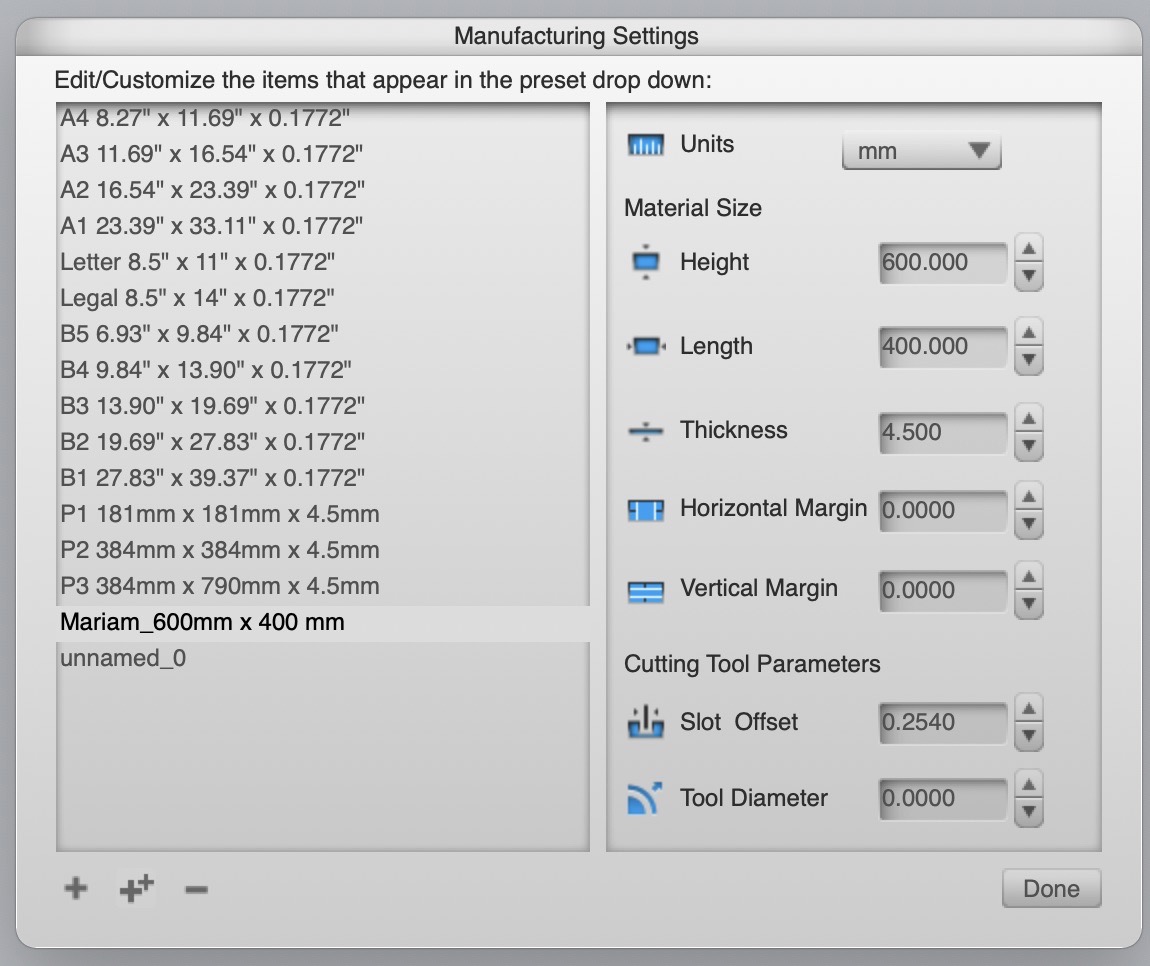Click the Thickness icon

[x=646, y=431]
